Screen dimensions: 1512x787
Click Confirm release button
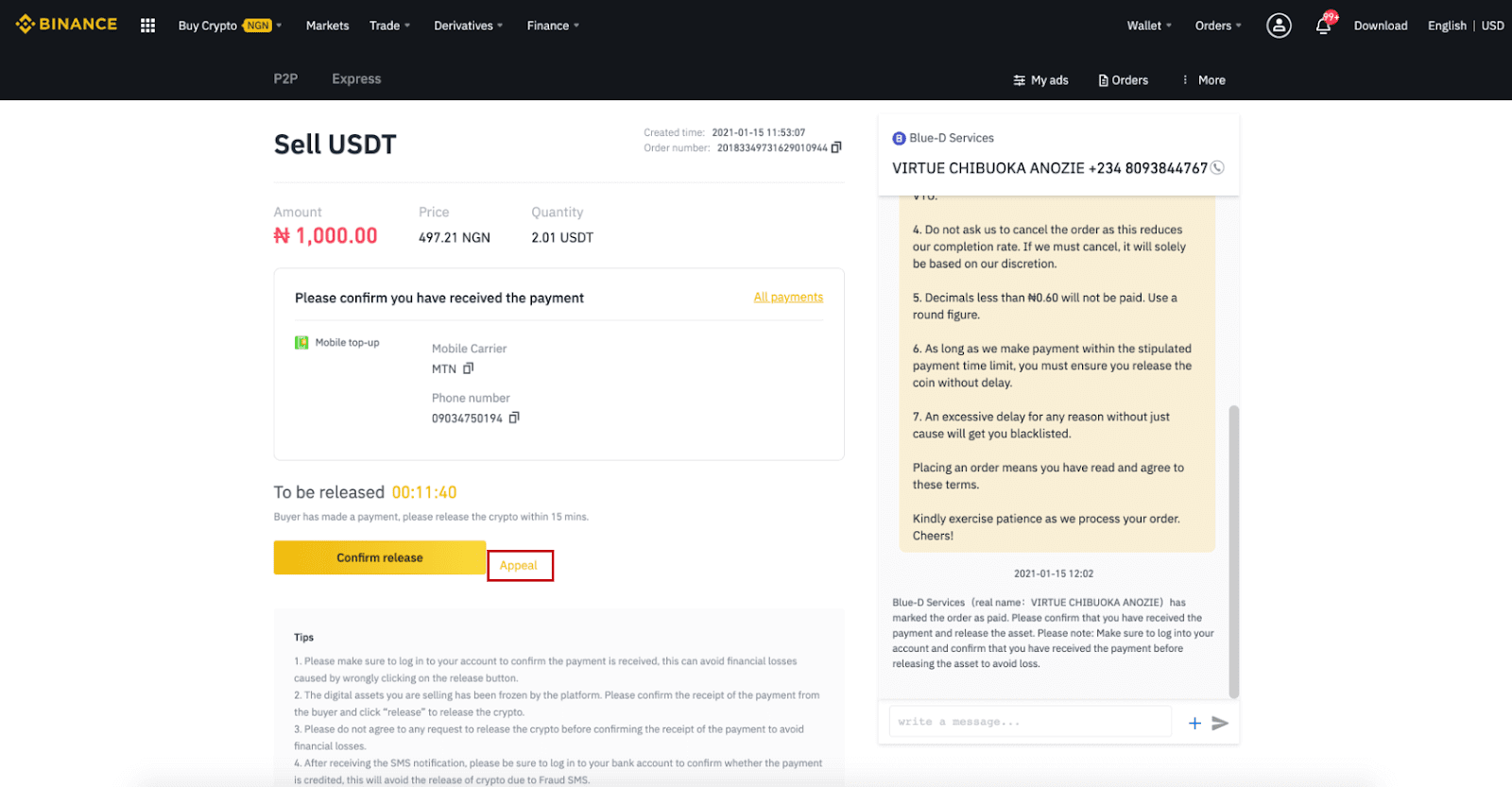point(380,557)
